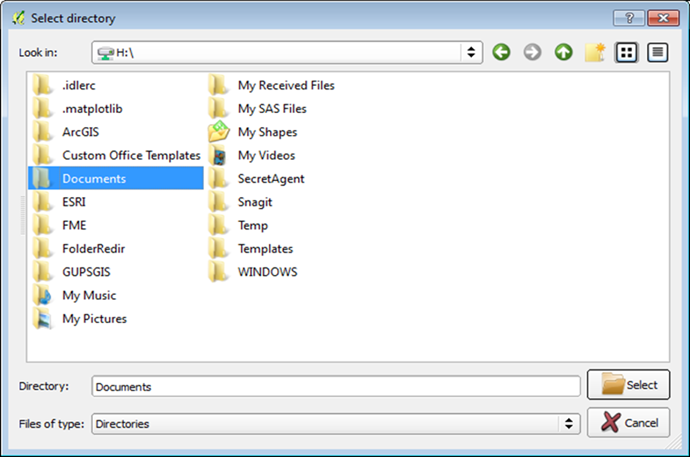
Task: Select the My Shapes folder icon
Action: (x=219, y=132)
